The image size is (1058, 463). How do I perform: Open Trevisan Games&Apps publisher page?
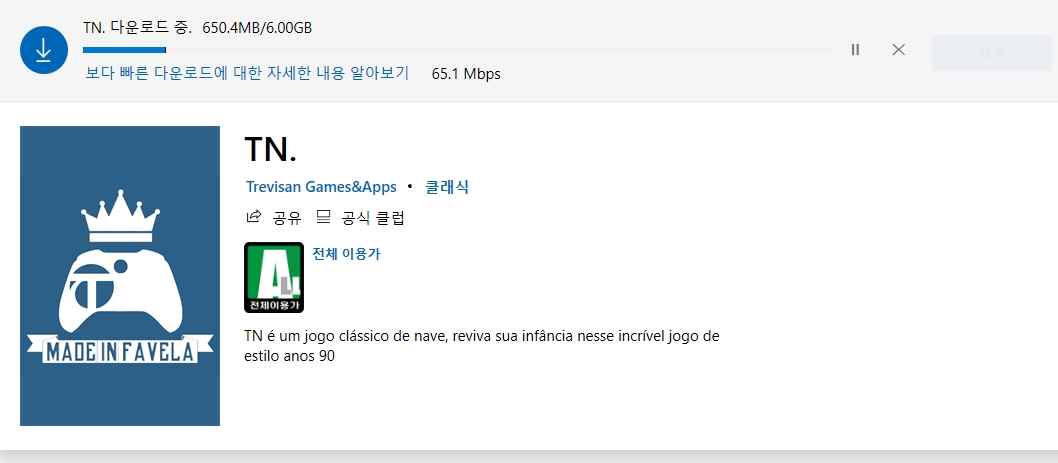(x=321, y=187)
